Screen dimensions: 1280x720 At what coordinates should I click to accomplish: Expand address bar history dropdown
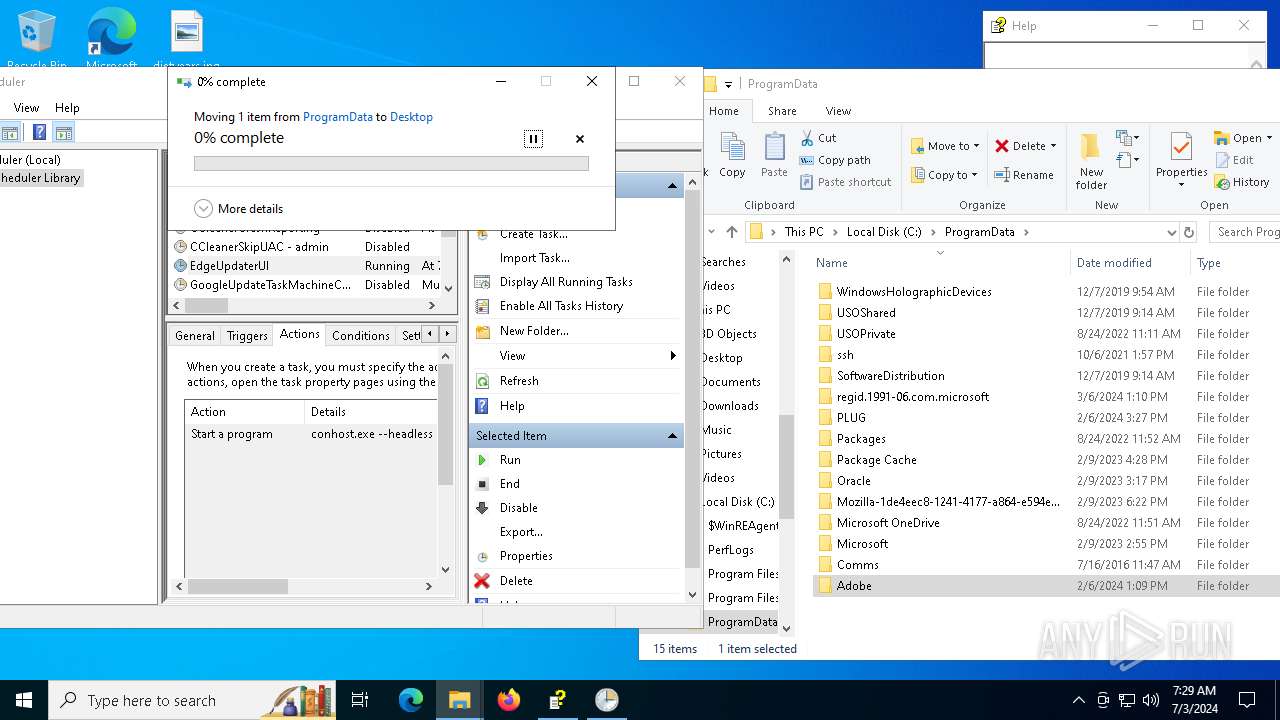1172,232
